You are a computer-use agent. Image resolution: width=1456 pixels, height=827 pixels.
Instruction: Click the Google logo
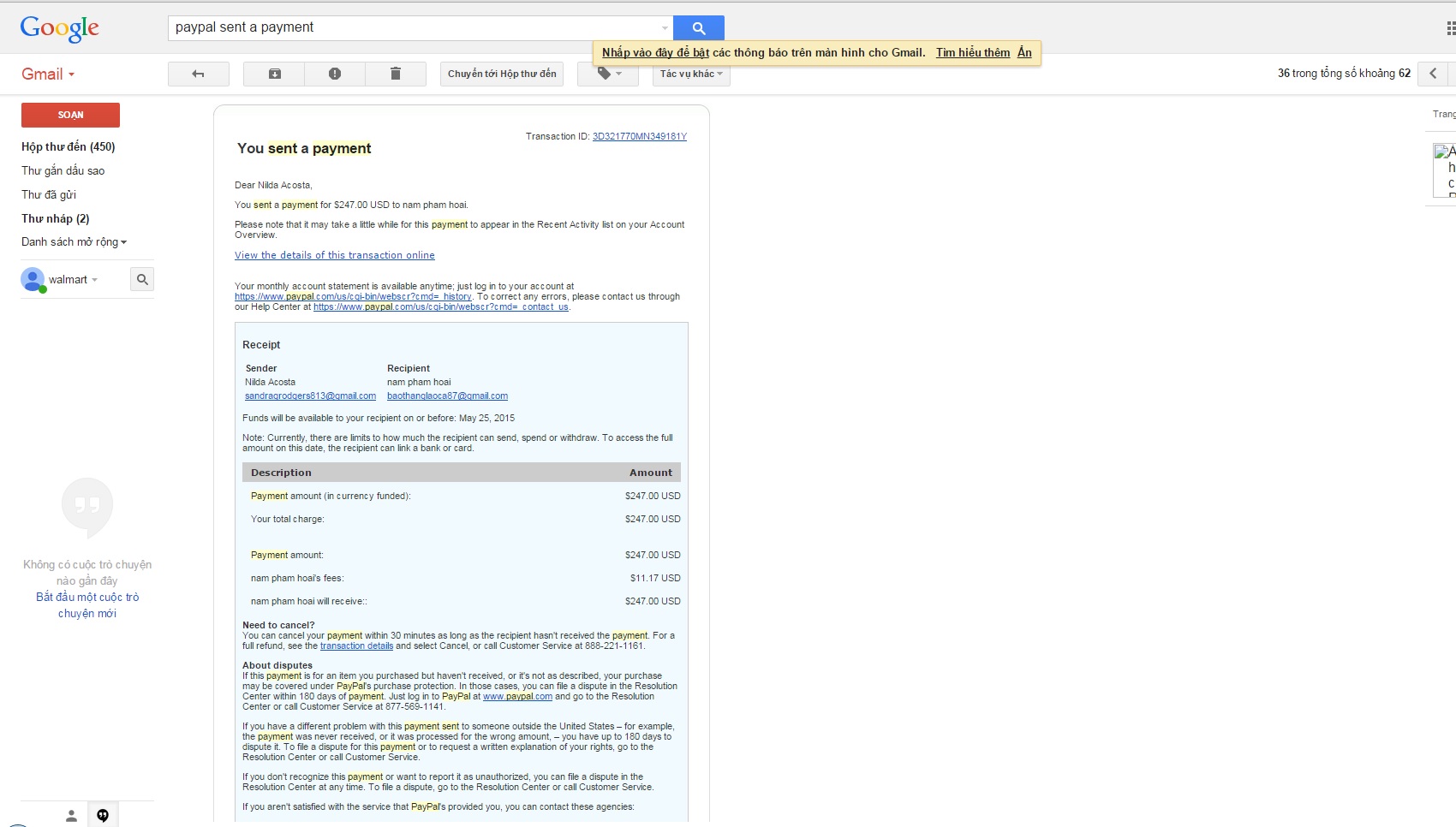pos(60,28)
